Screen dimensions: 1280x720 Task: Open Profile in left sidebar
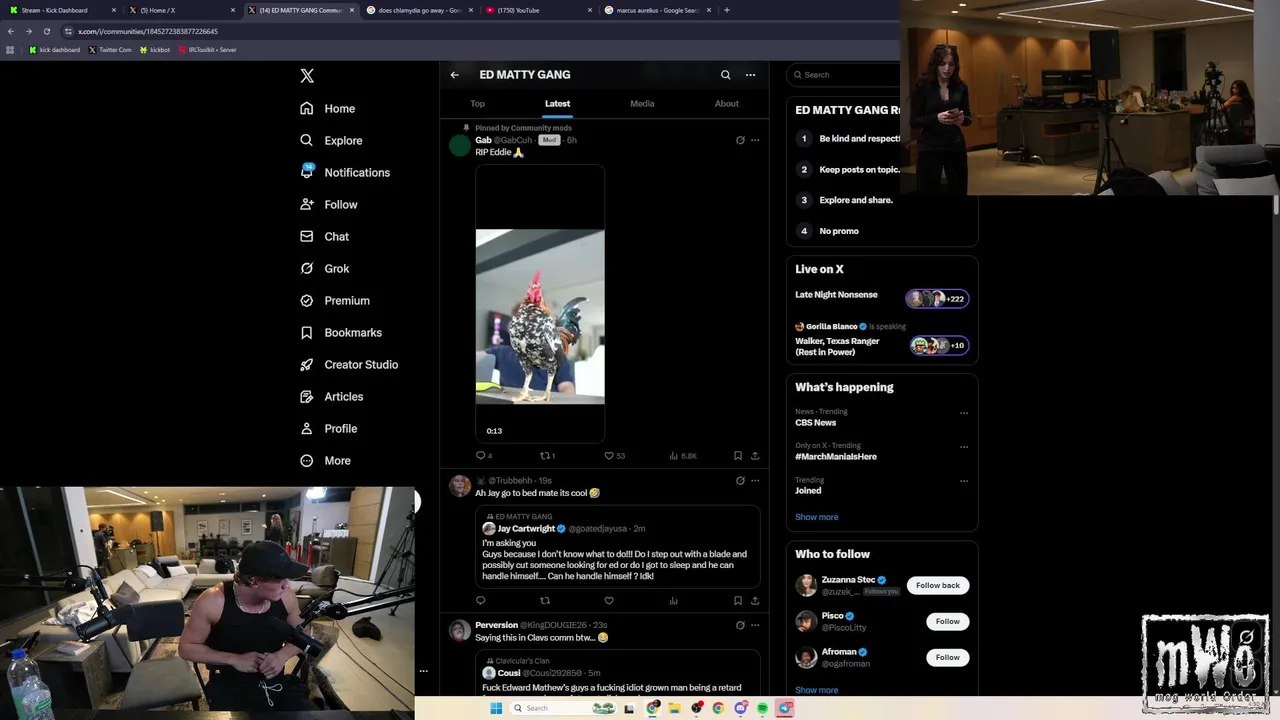pyautogui.click(x=329, y=428)
